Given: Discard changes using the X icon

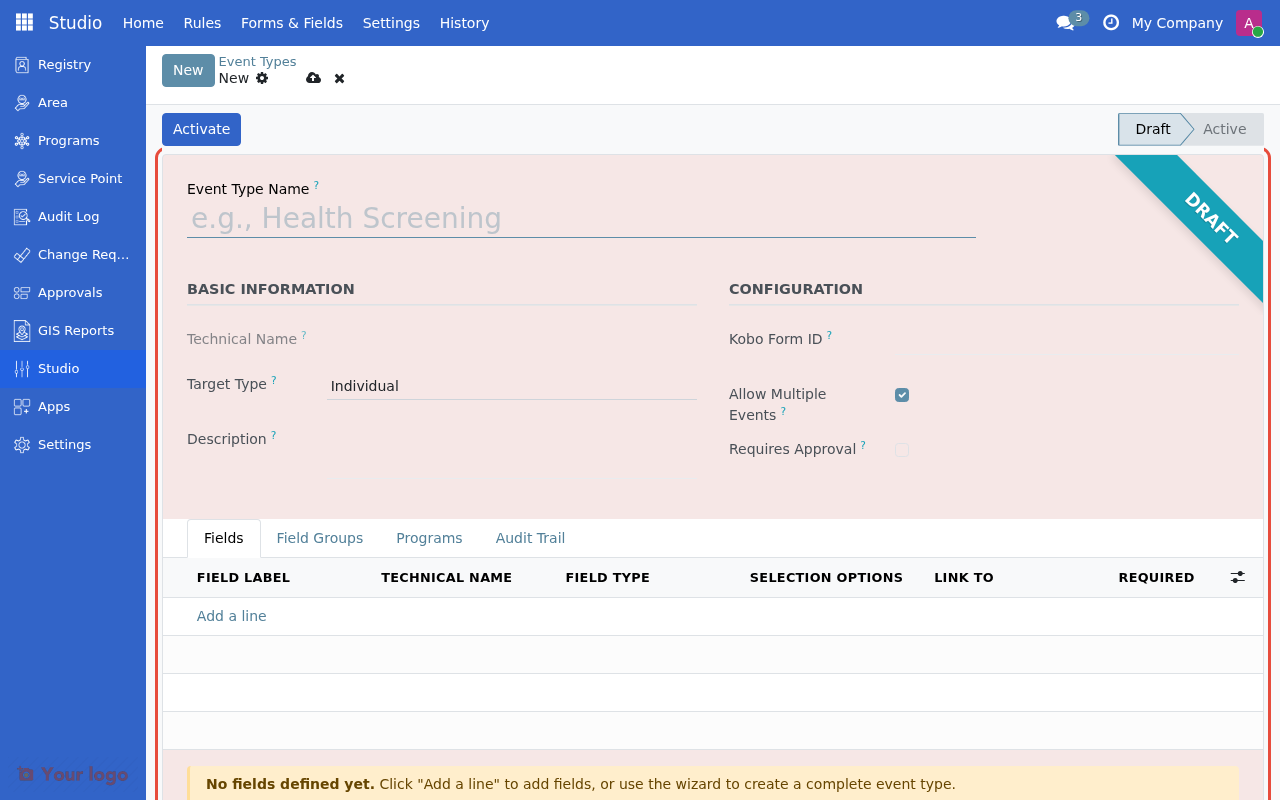Looking at the screenshot, I should point(339,78).
